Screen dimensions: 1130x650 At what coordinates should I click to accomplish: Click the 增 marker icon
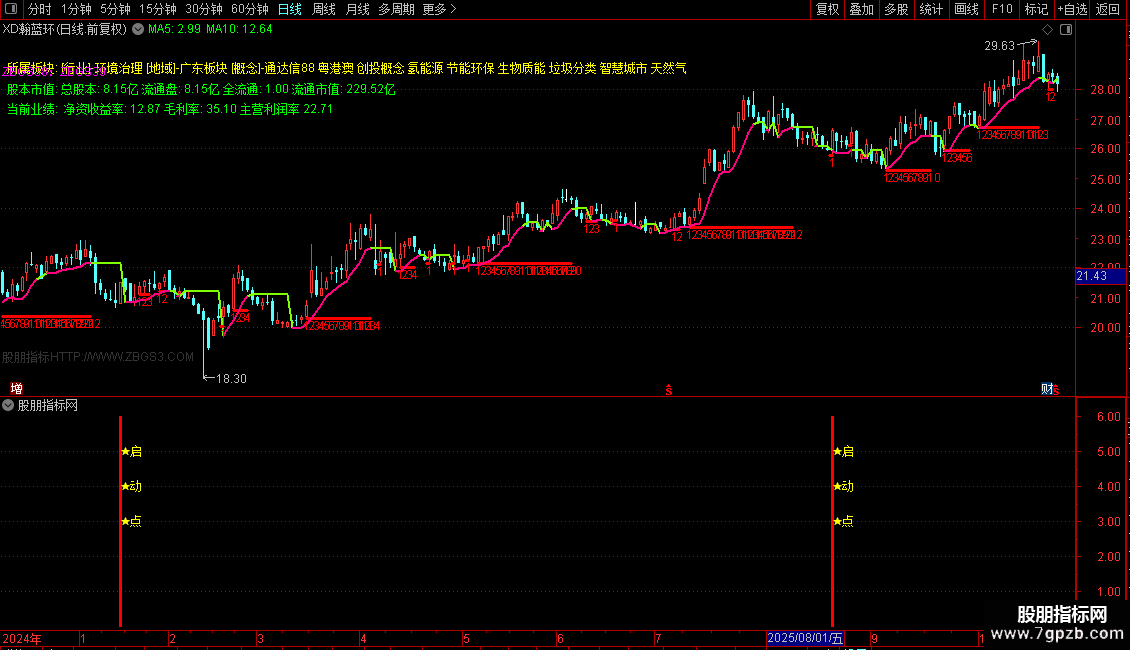point(16,389)
